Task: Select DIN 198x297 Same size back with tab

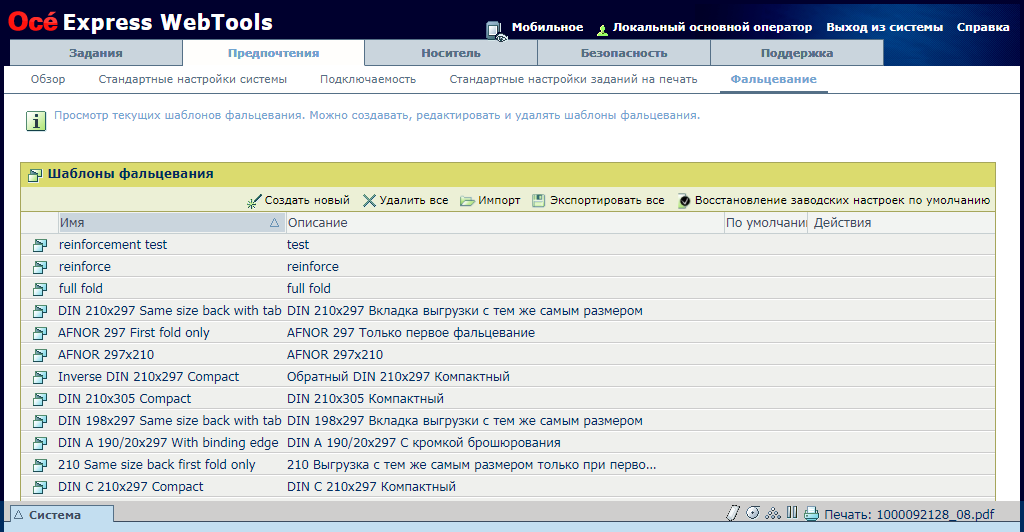Action: [x=170, y=421]
